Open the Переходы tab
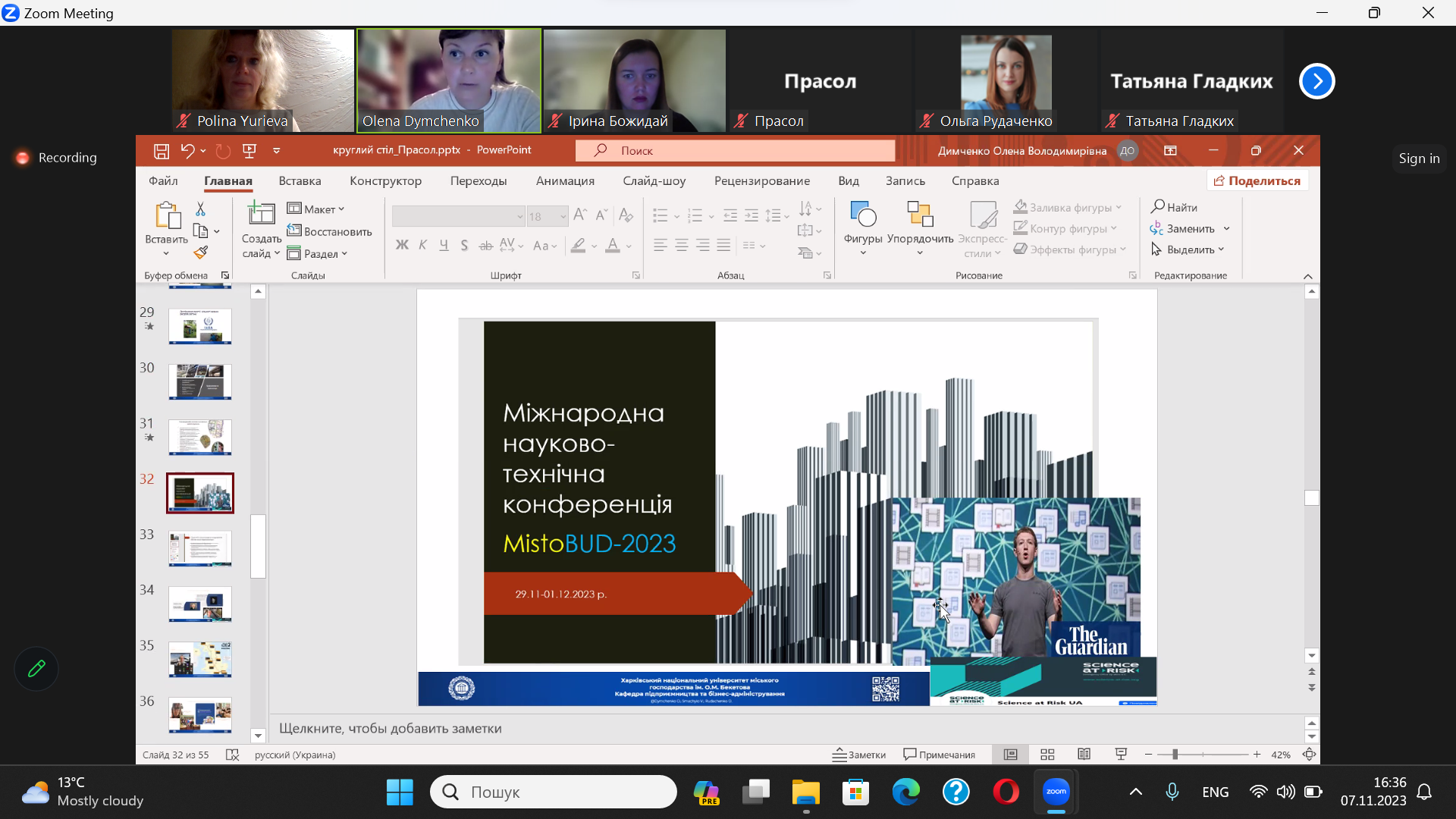This screenshot has width=1456, height=819. 479,180
